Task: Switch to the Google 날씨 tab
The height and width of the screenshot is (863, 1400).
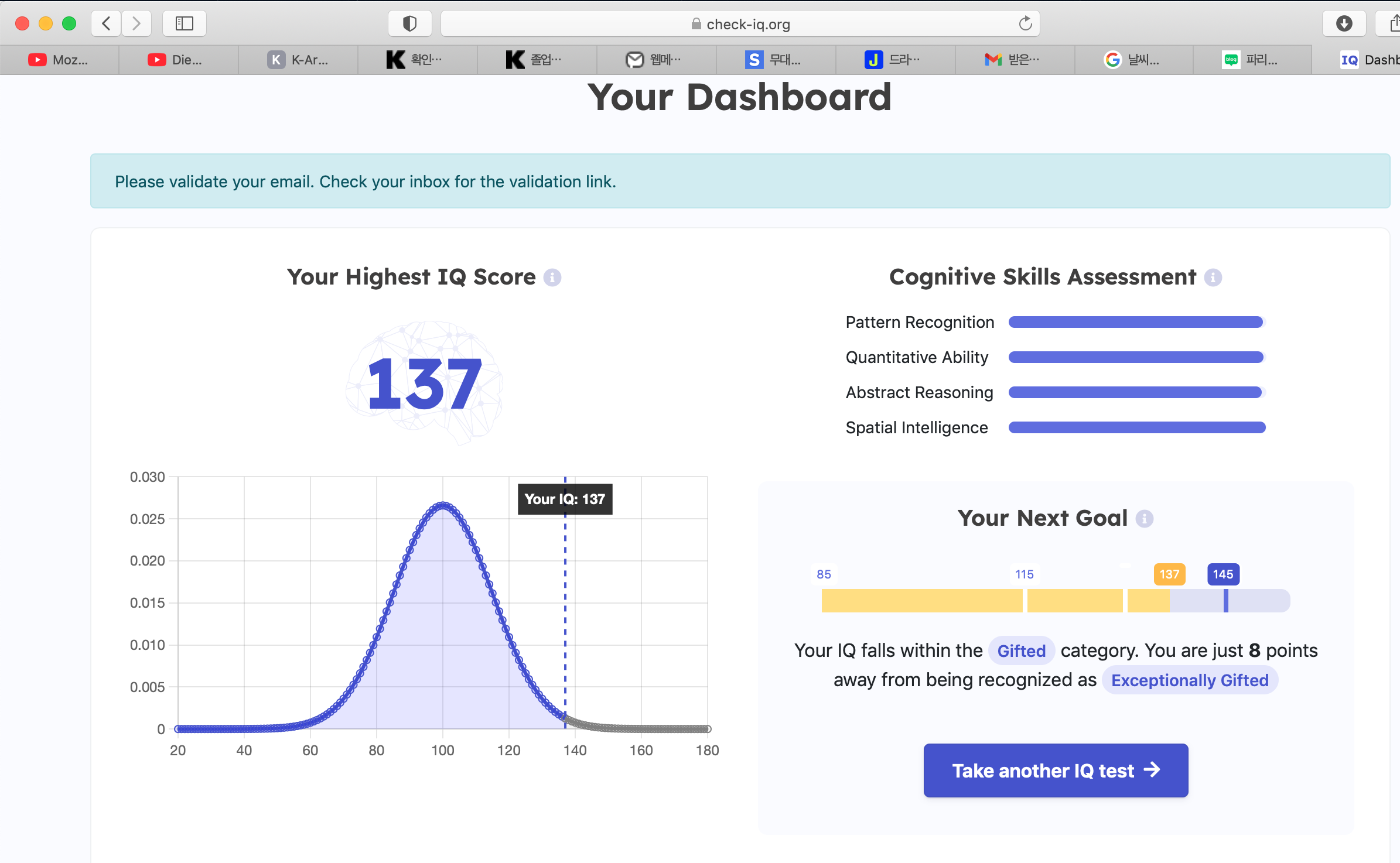Action: [x=1135, y=60]
